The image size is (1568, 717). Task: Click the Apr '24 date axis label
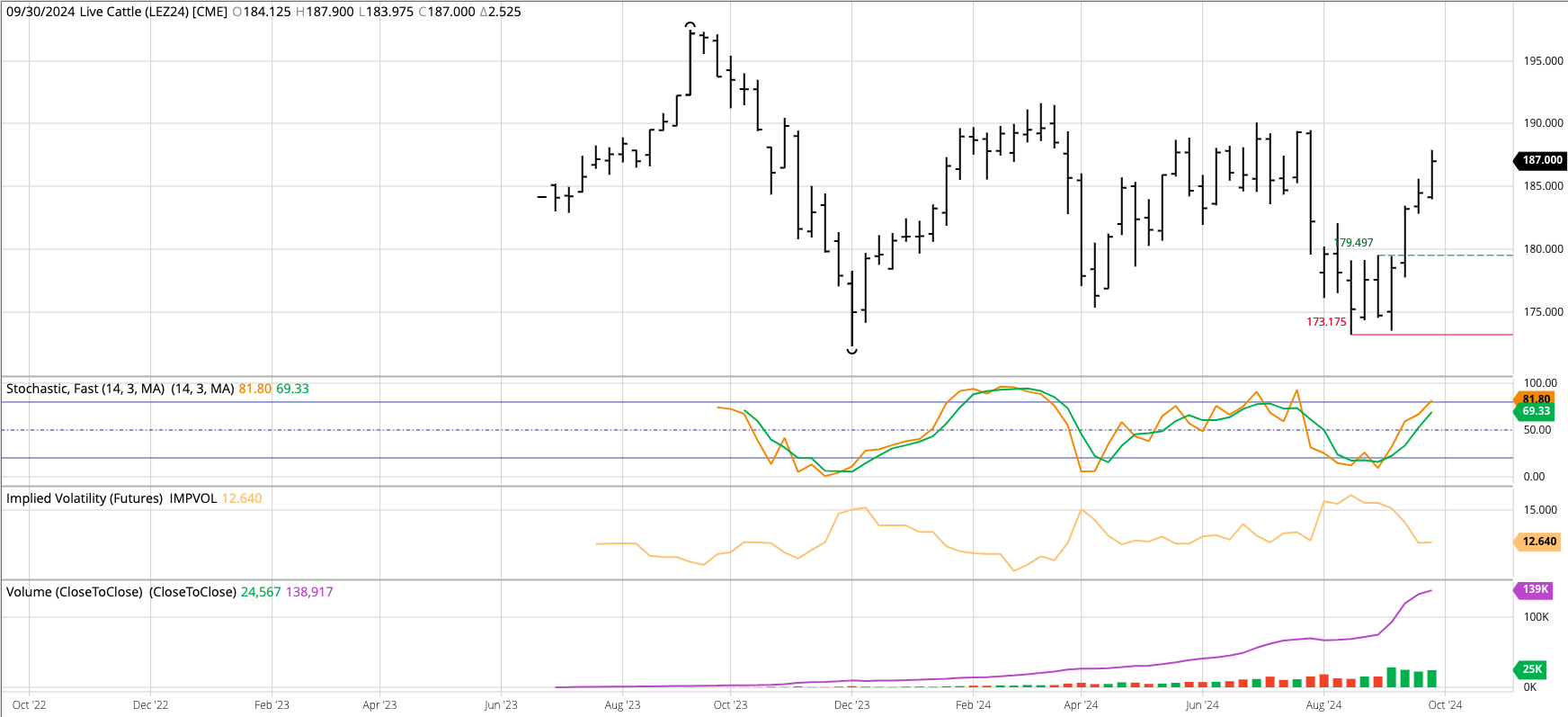(x=1081, y=705)
